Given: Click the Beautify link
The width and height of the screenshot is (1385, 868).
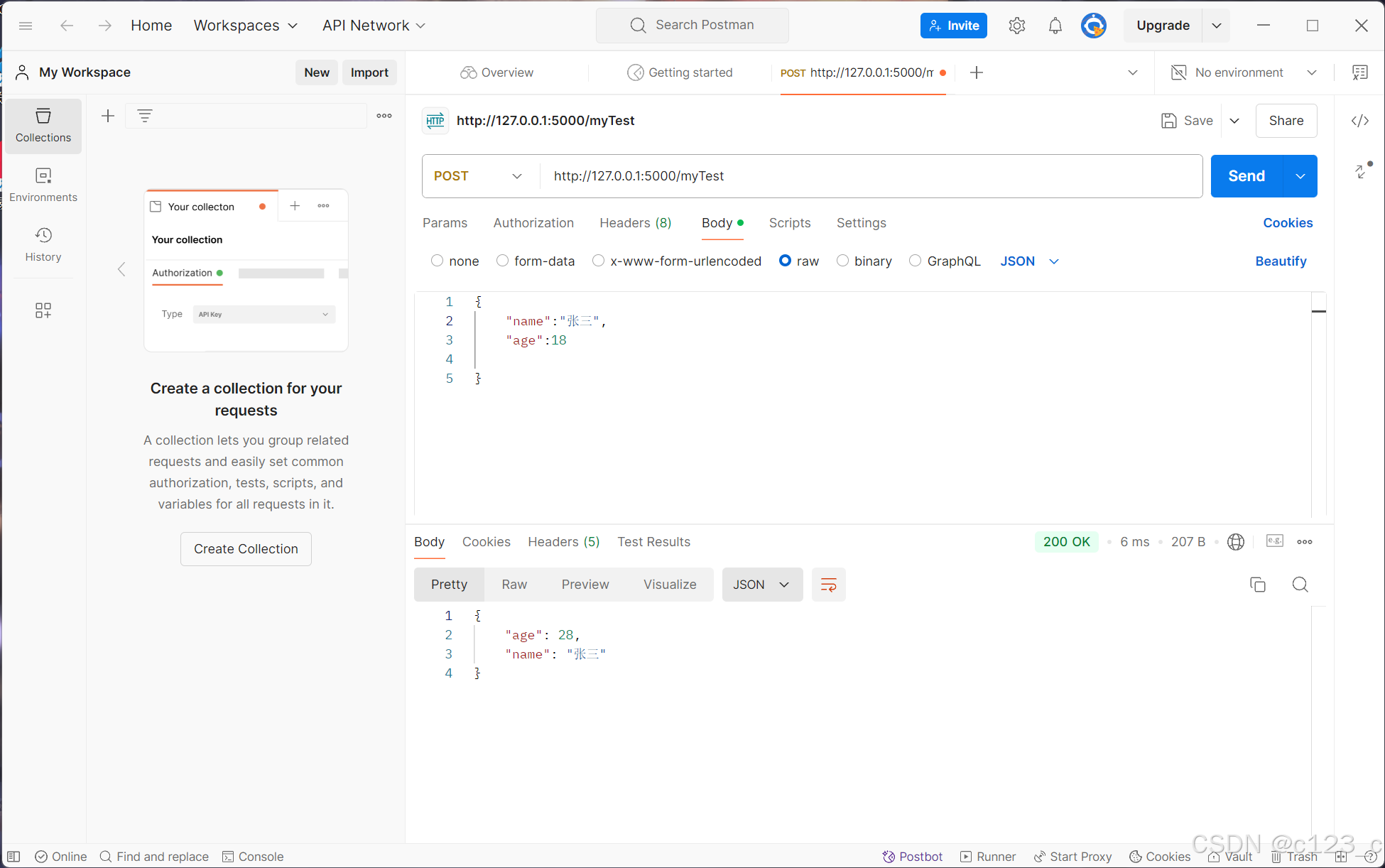Looking at the screenshot, I should click(1280, 261).
